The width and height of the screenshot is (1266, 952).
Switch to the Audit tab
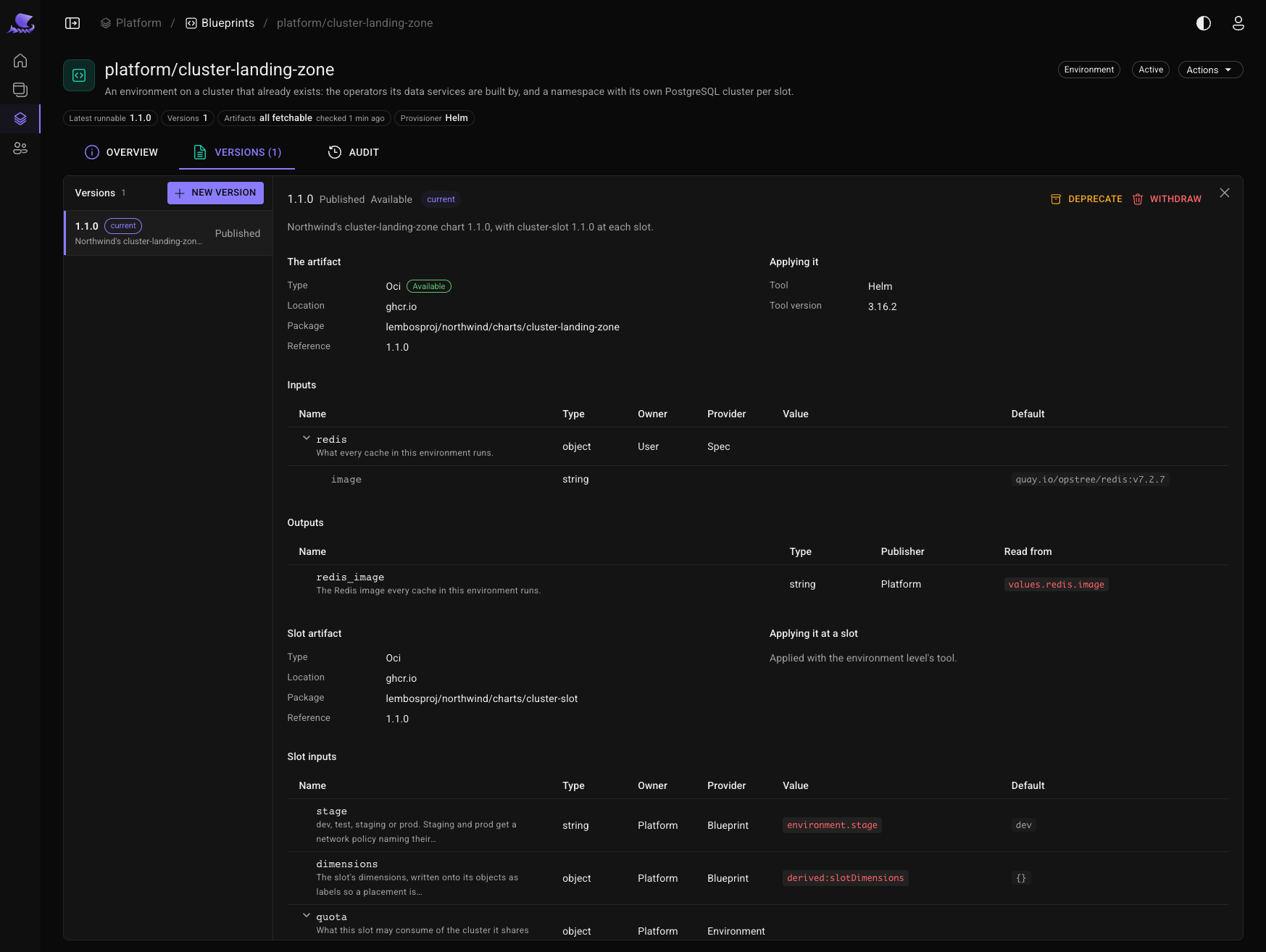(354, 152)
